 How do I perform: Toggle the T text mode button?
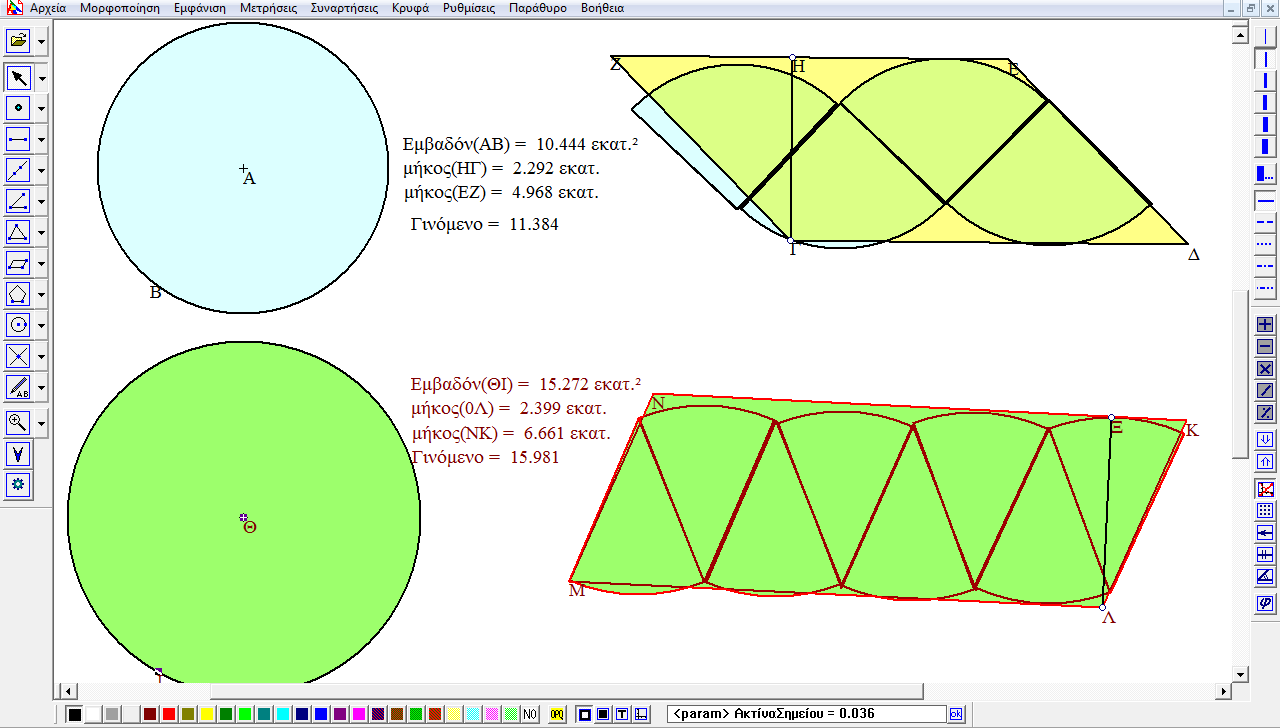(622, 714)
